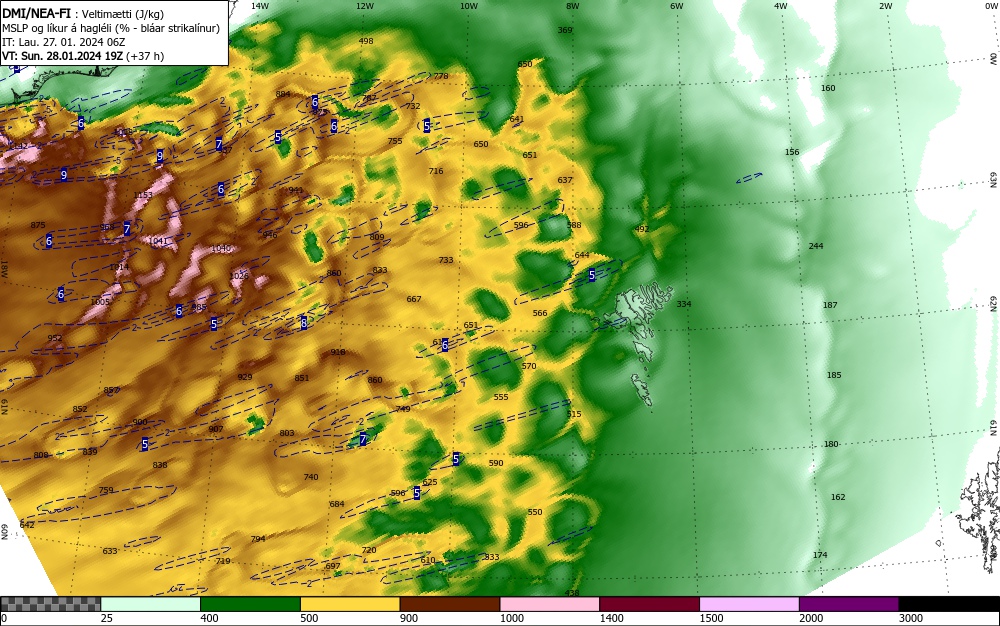This screenshot has height=626, width=1000.
Task: Click the blue boxed hail marker '8'
Action: point(304,323)
